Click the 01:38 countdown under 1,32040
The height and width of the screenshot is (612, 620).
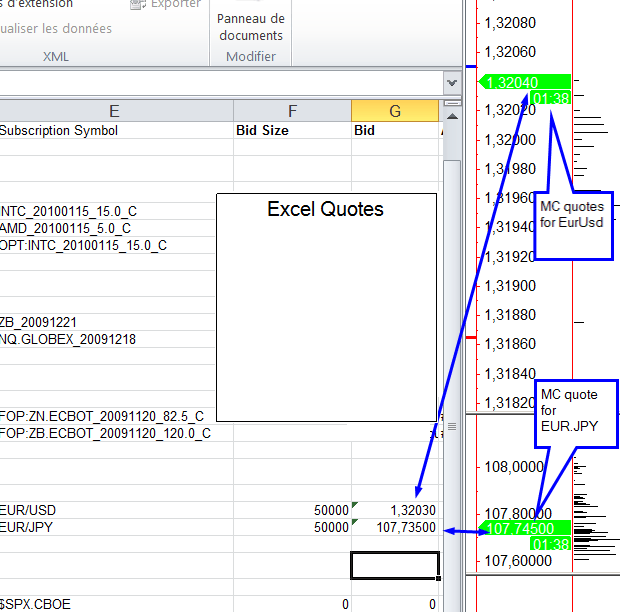[x=550, y=98]
